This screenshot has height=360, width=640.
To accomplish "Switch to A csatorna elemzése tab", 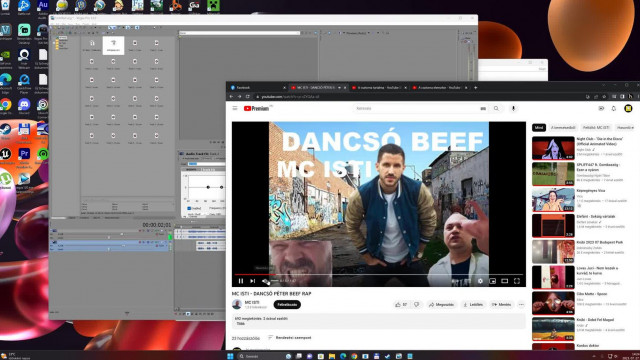I will coord(439,87).
